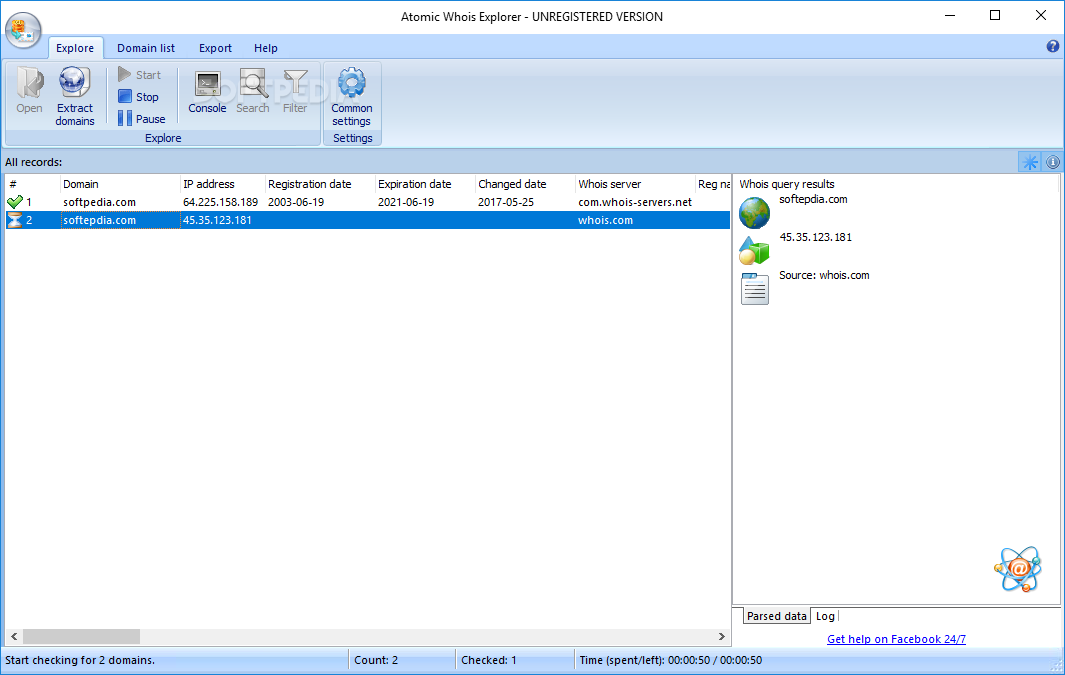Viewport: 1065px width, 675px height.
Task: Click the blue help question icon
Action: (1053, 46)
